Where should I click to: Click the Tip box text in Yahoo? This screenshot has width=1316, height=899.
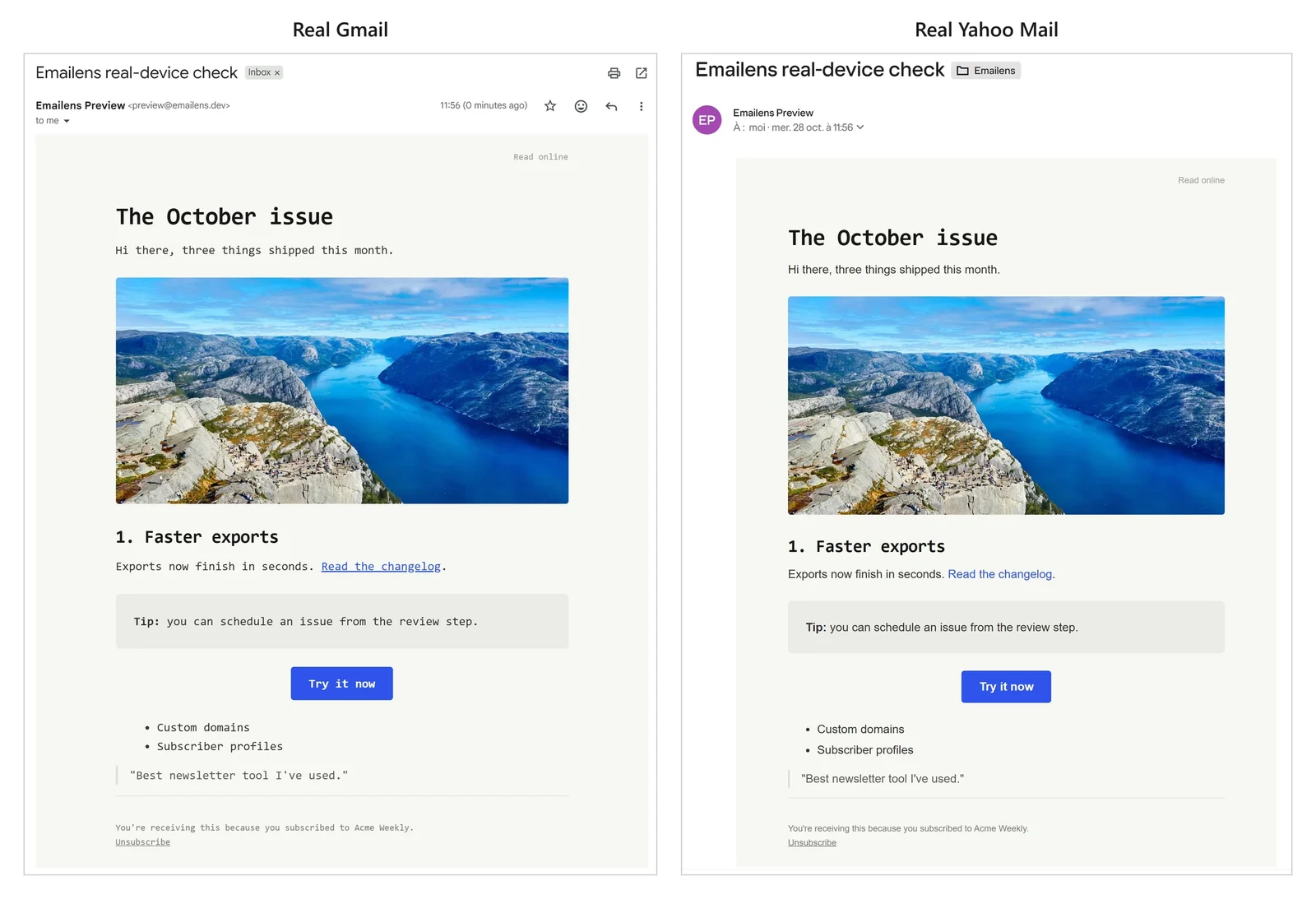point(941,628)
